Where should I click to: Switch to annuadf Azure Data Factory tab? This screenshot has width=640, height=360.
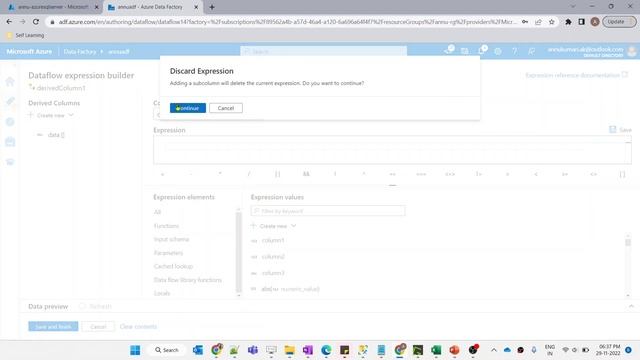(x=151, y=7)
